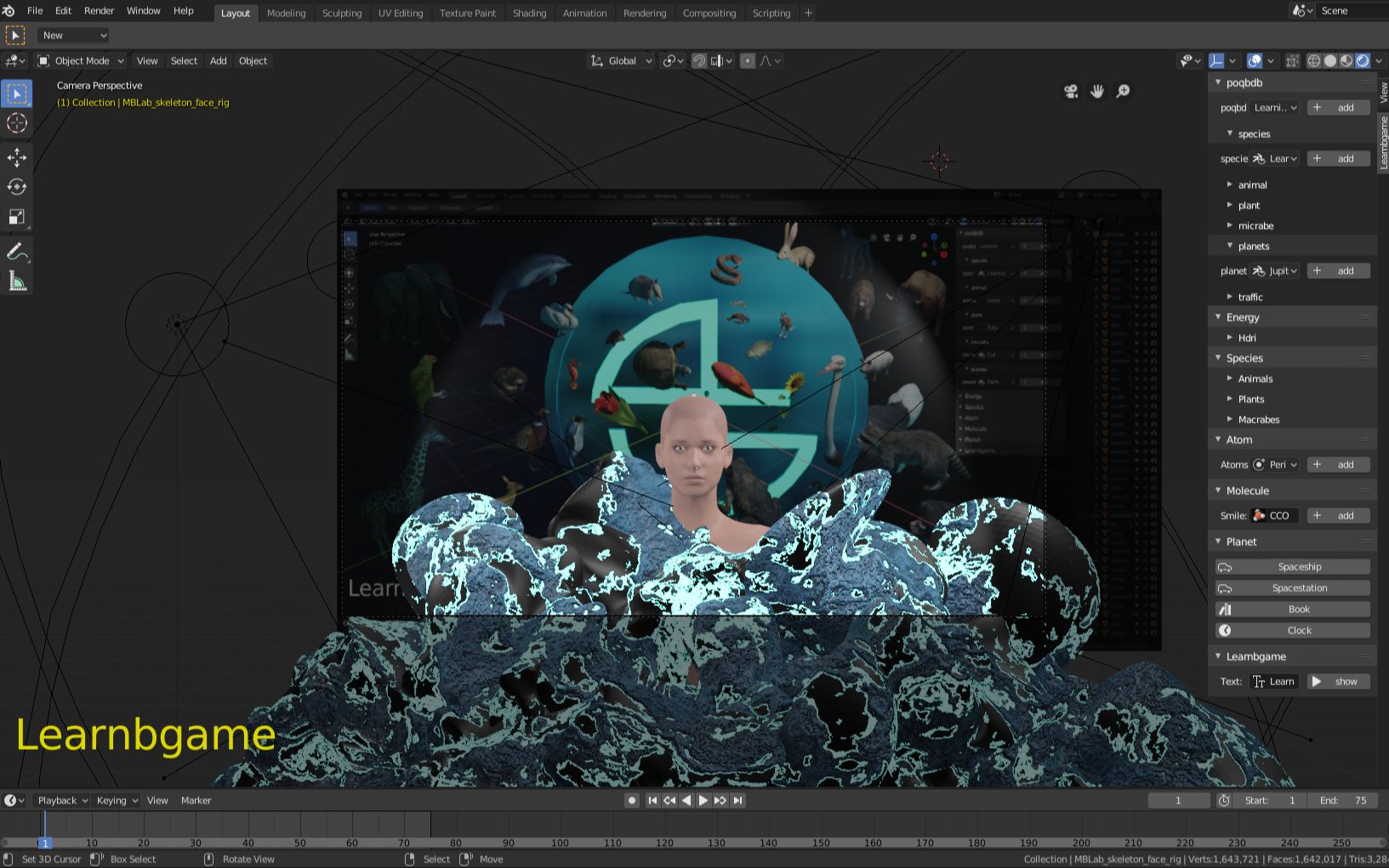Collapse the Molecule panel
The image size is (1389, 868).
pyautogui.click(x=1218, y=491)
